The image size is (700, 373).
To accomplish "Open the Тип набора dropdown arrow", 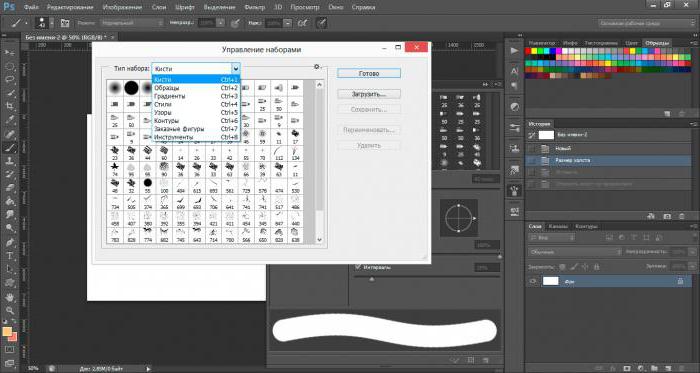I will (x=236, y=69).
